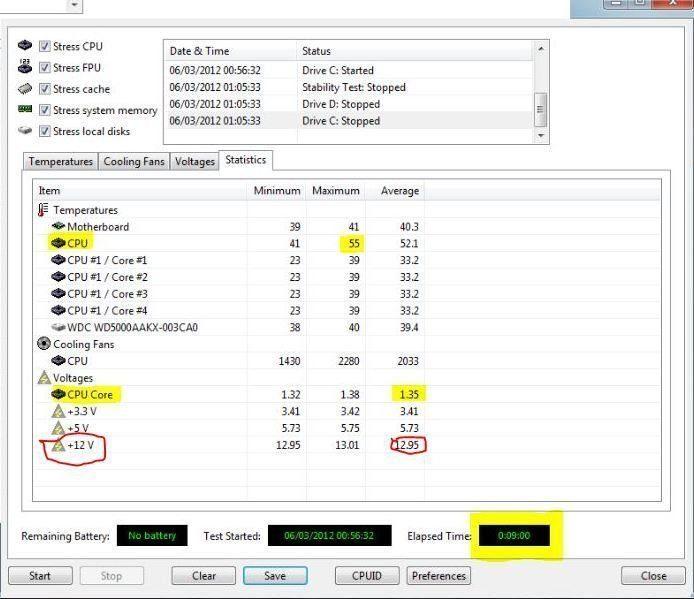Click the Average column header
The width and height of the screenshot is (694, 599).
pyautogui.click(x=395, y=191)
